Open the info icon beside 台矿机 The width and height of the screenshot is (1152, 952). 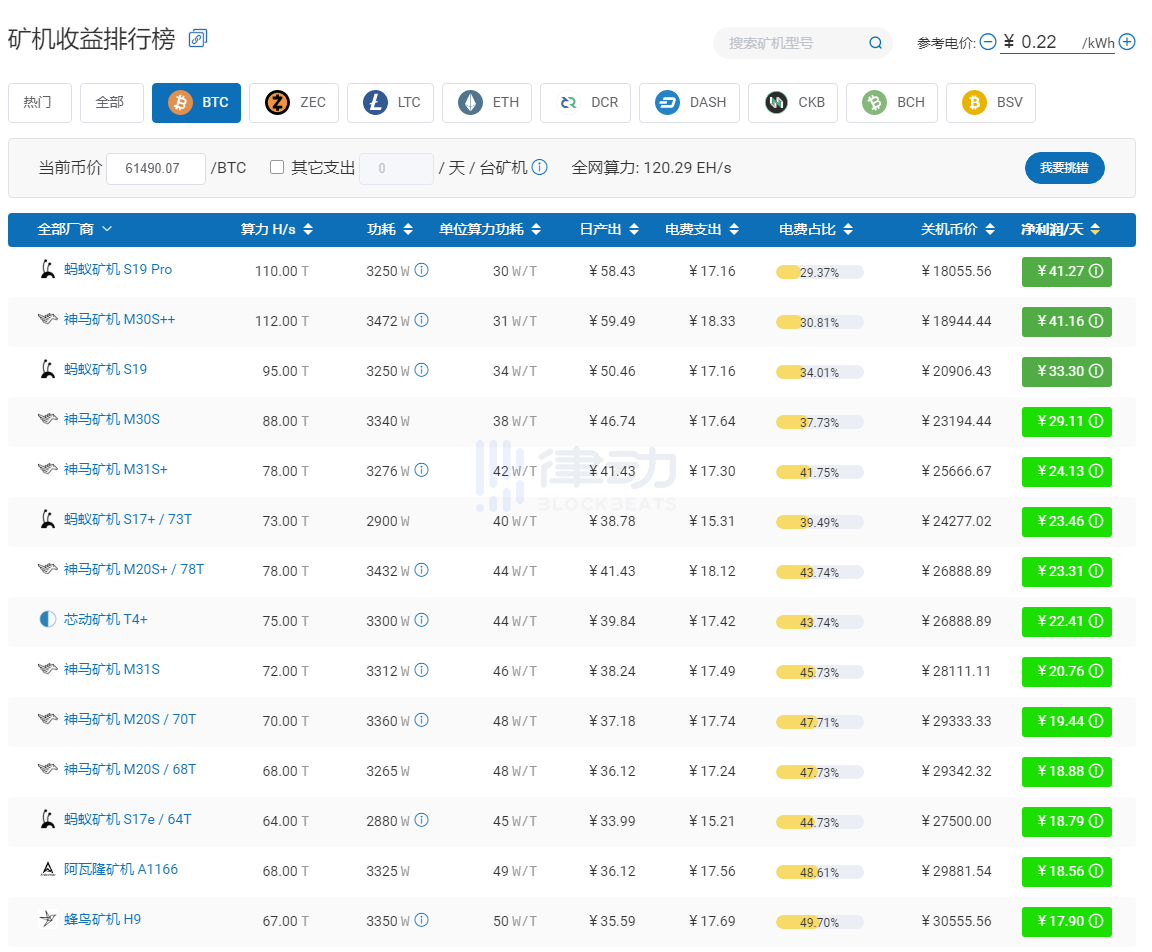pos(540,167)
